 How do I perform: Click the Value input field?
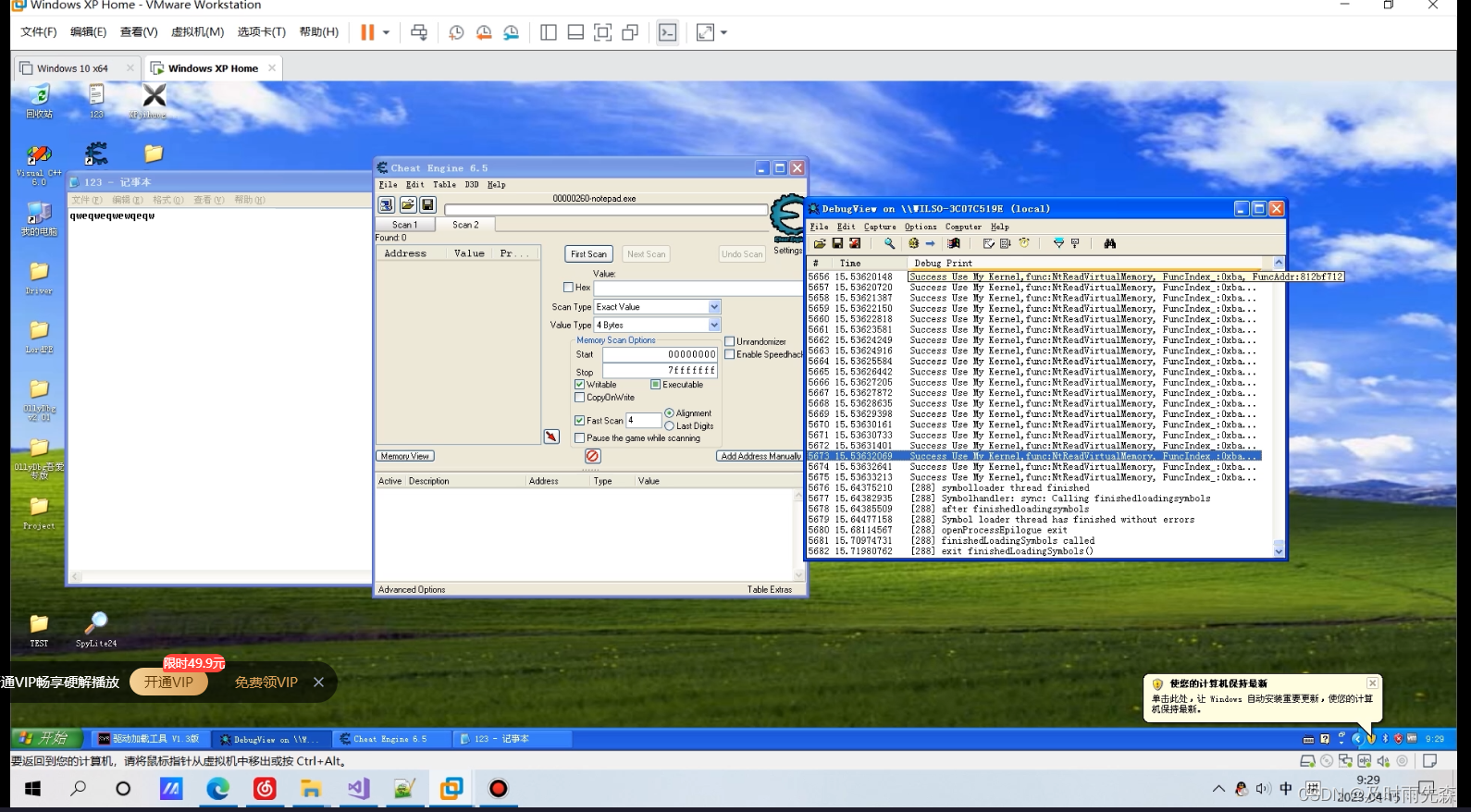click(x=698, y=288)
